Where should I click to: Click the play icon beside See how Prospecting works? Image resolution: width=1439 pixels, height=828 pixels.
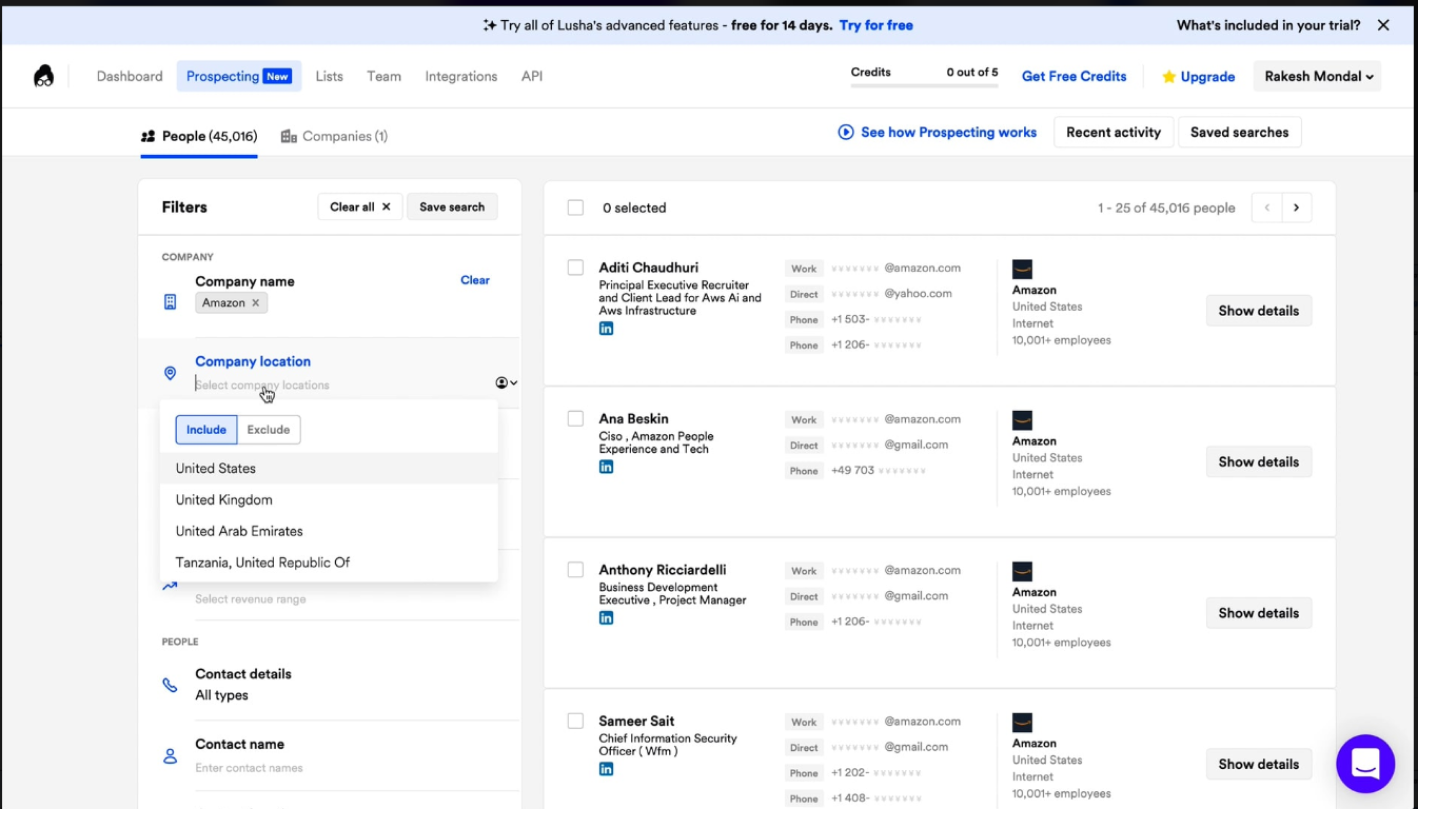point(846,132)
